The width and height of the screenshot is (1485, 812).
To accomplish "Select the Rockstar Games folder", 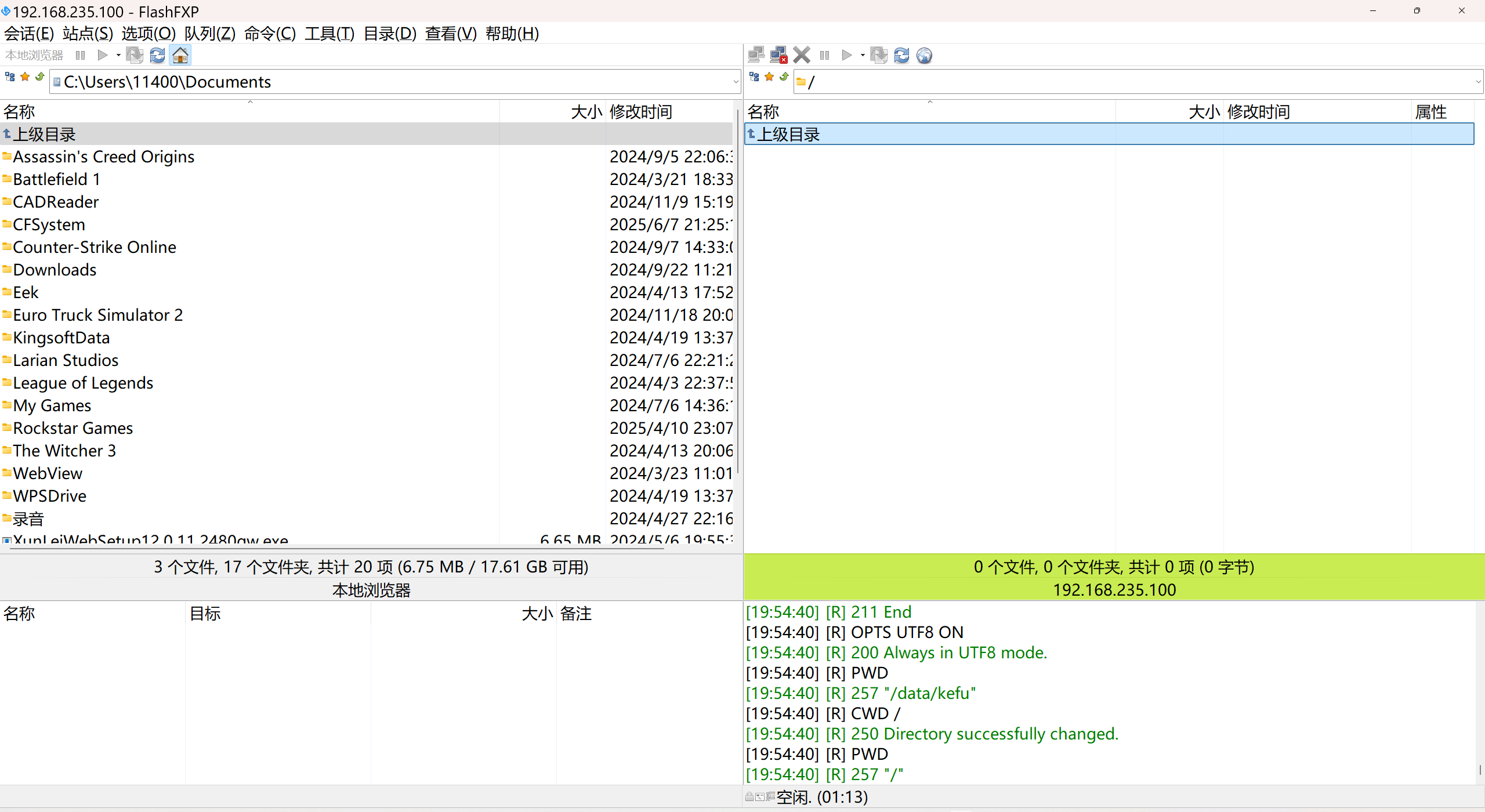I will (x=73, y=428).
